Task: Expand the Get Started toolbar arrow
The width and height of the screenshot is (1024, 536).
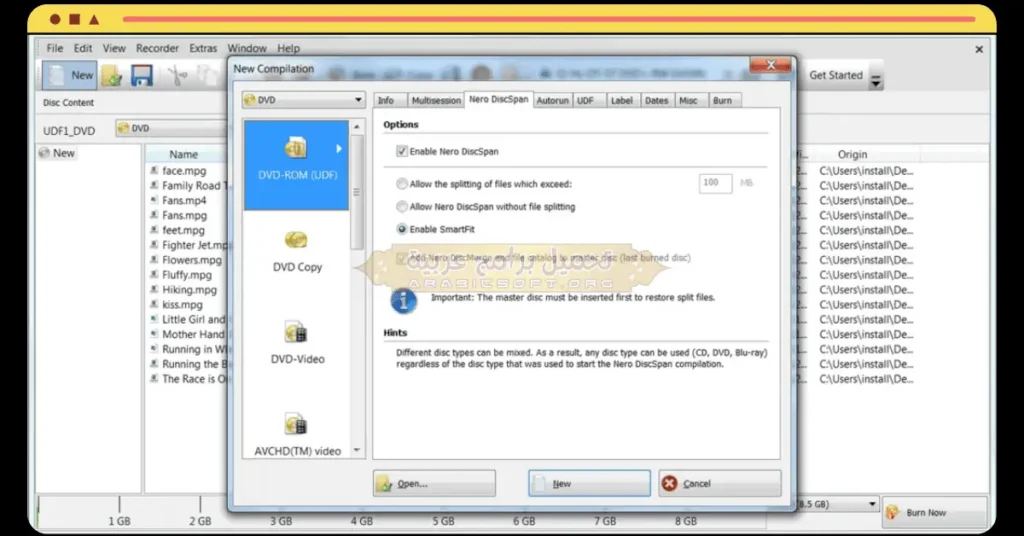Action: click(x=876, y=82)
